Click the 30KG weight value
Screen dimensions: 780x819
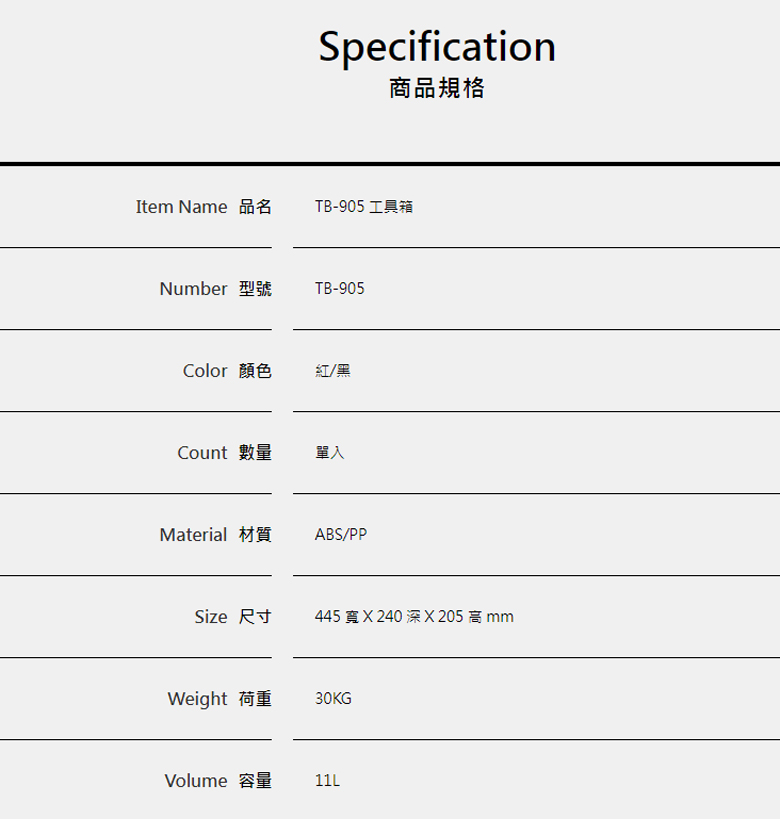click(333, 699)
